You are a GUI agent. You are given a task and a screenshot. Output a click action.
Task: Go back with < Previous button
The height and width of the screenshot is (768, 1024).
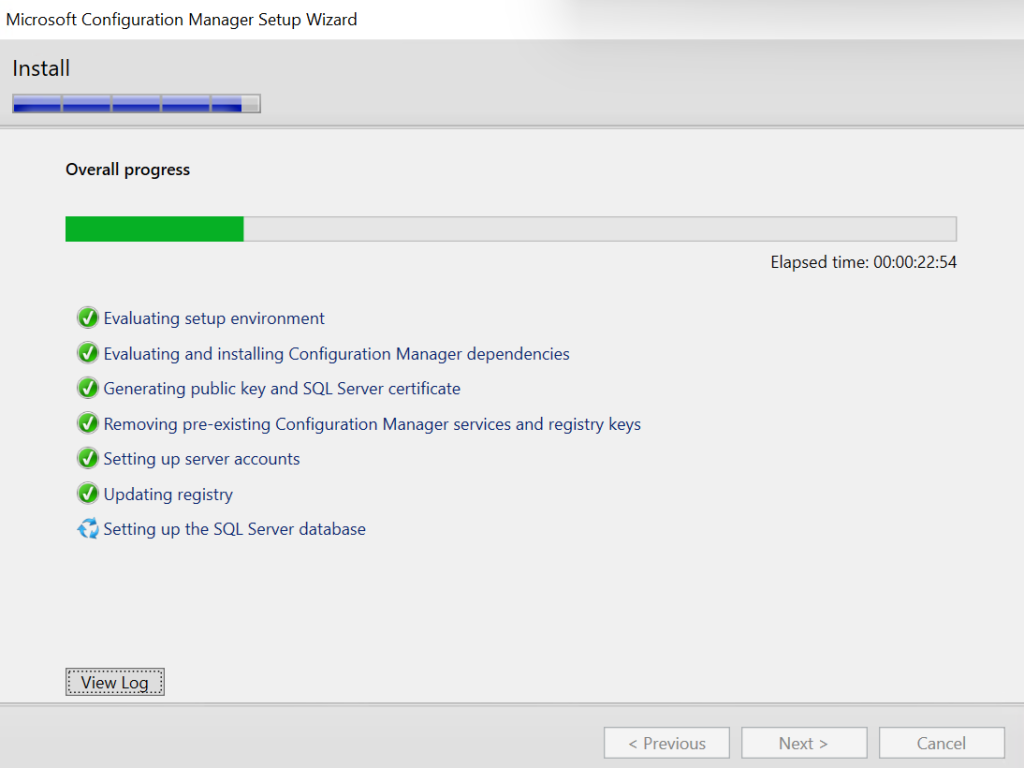coord(666,743)
